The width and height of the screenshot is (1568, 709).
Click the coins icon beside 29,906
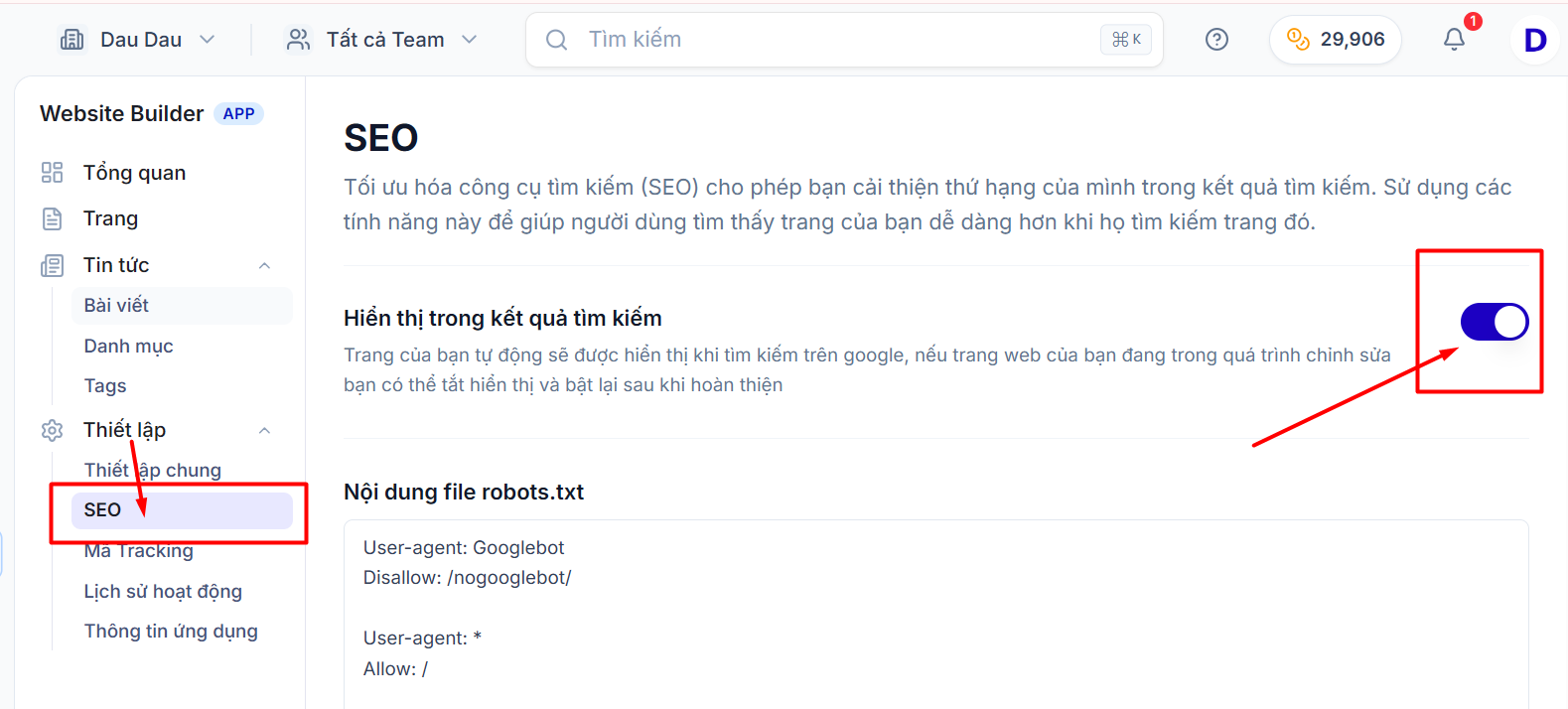point(1298,40)
